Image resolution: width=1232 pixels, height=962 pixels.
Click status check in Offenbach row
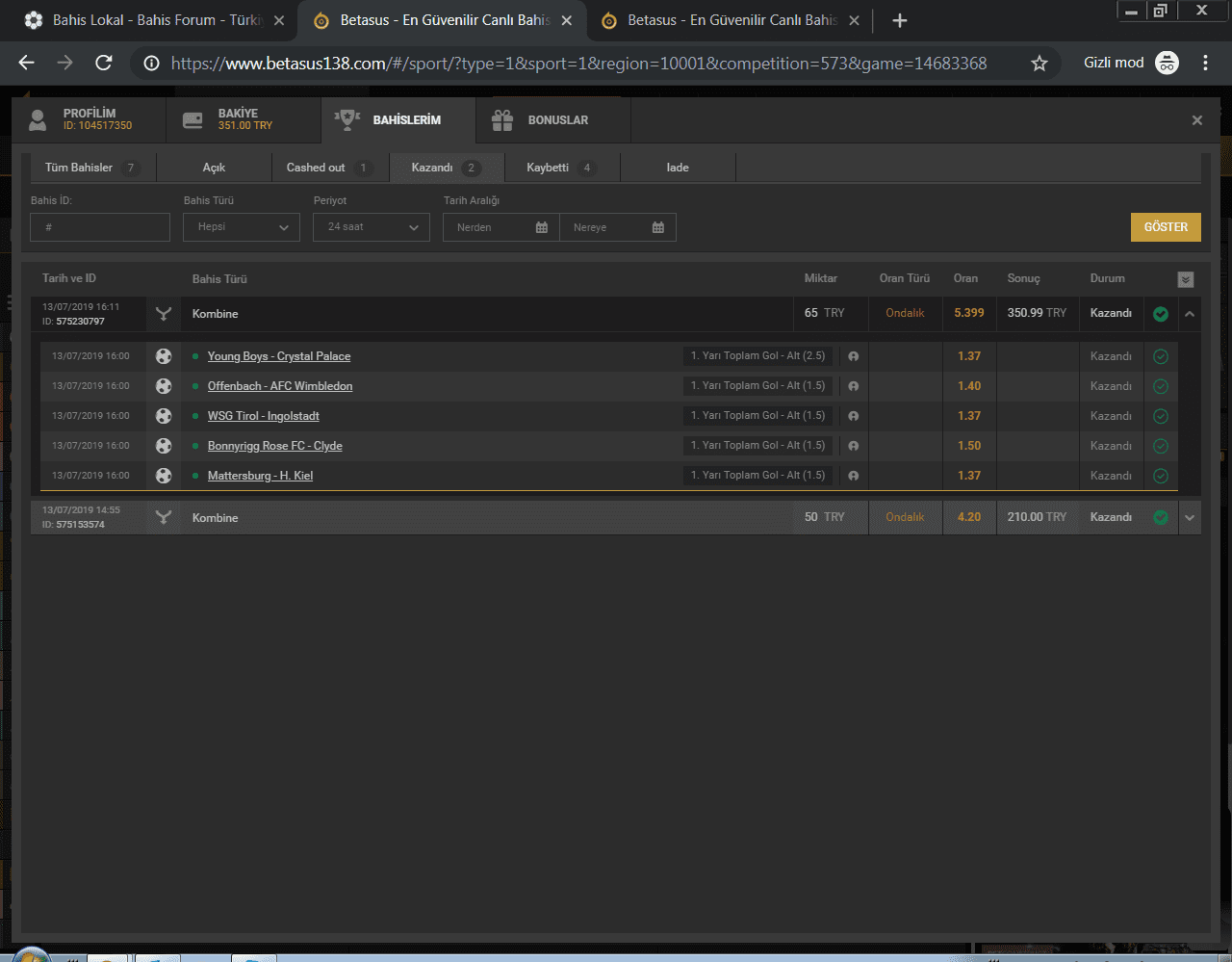pyautogui.click(x=1161, y=386)
